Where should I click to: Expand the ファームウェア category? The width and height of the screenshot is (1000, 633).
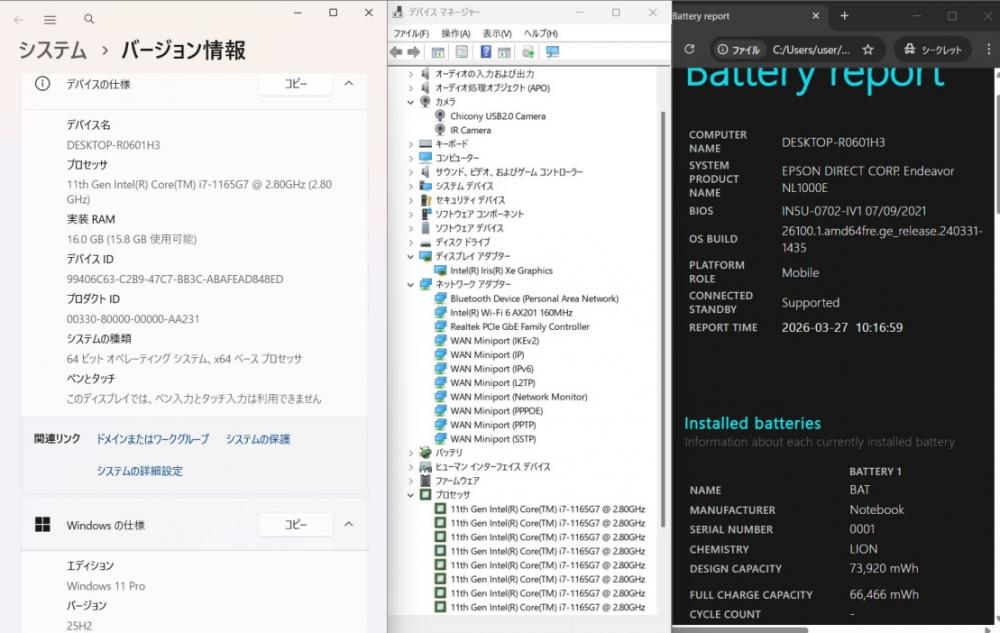click(x=411, y=481)
